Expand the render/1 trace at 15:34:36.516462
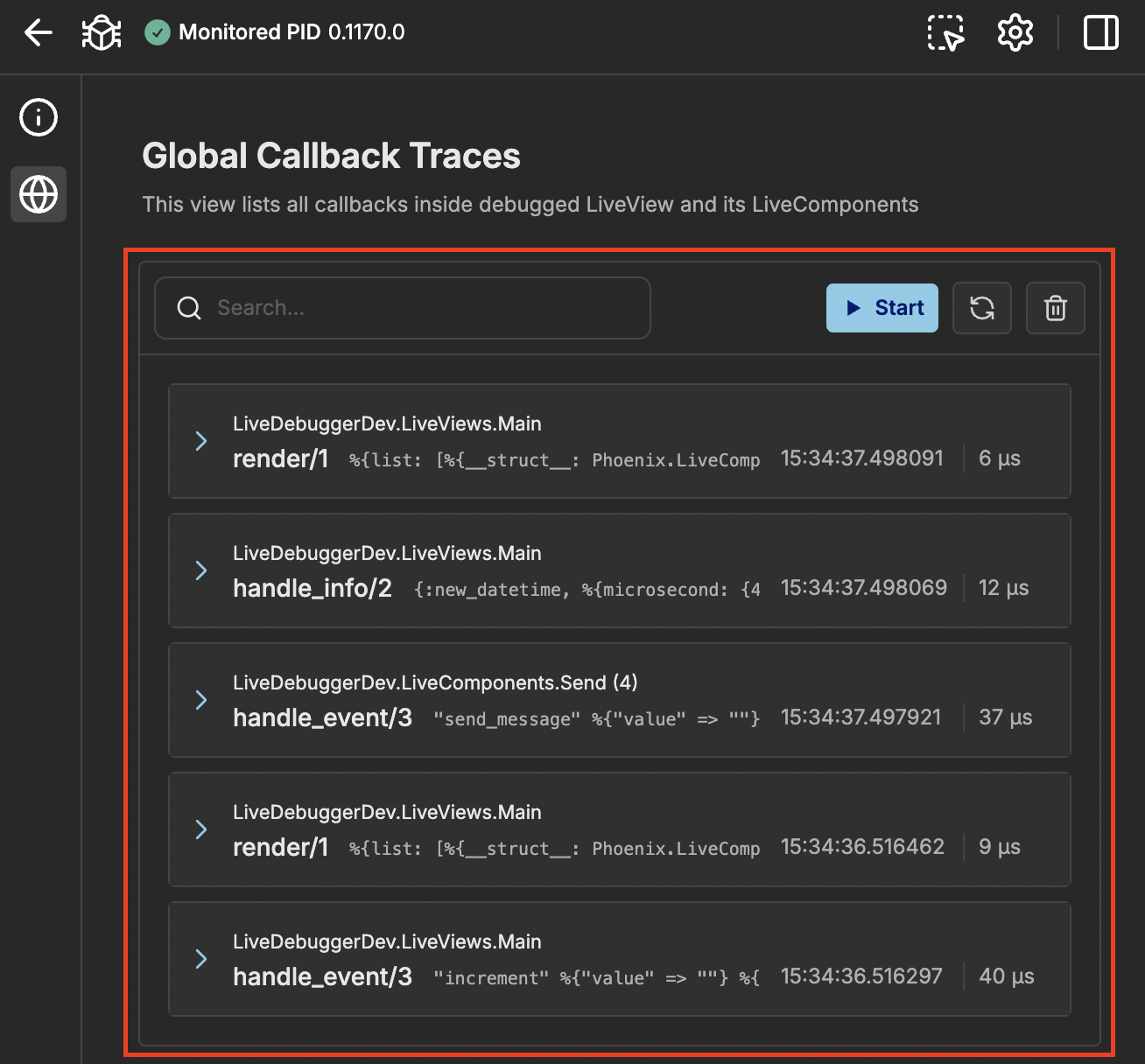 tap(201, 829)
